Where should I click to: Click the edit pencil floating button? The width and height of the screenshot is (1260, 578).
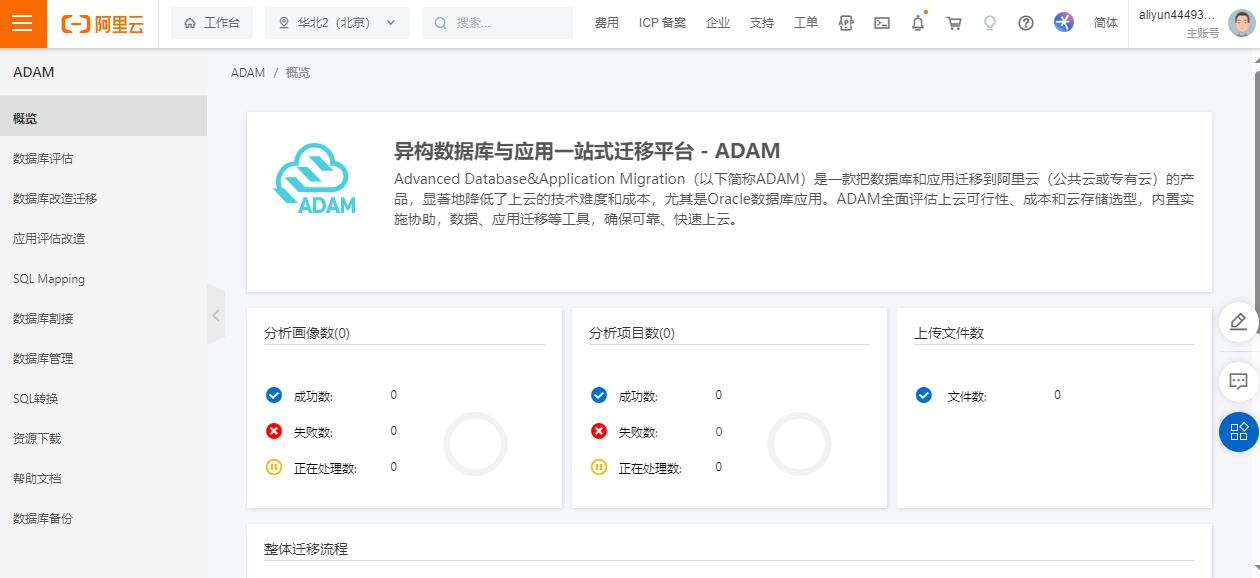(1238, 322)
